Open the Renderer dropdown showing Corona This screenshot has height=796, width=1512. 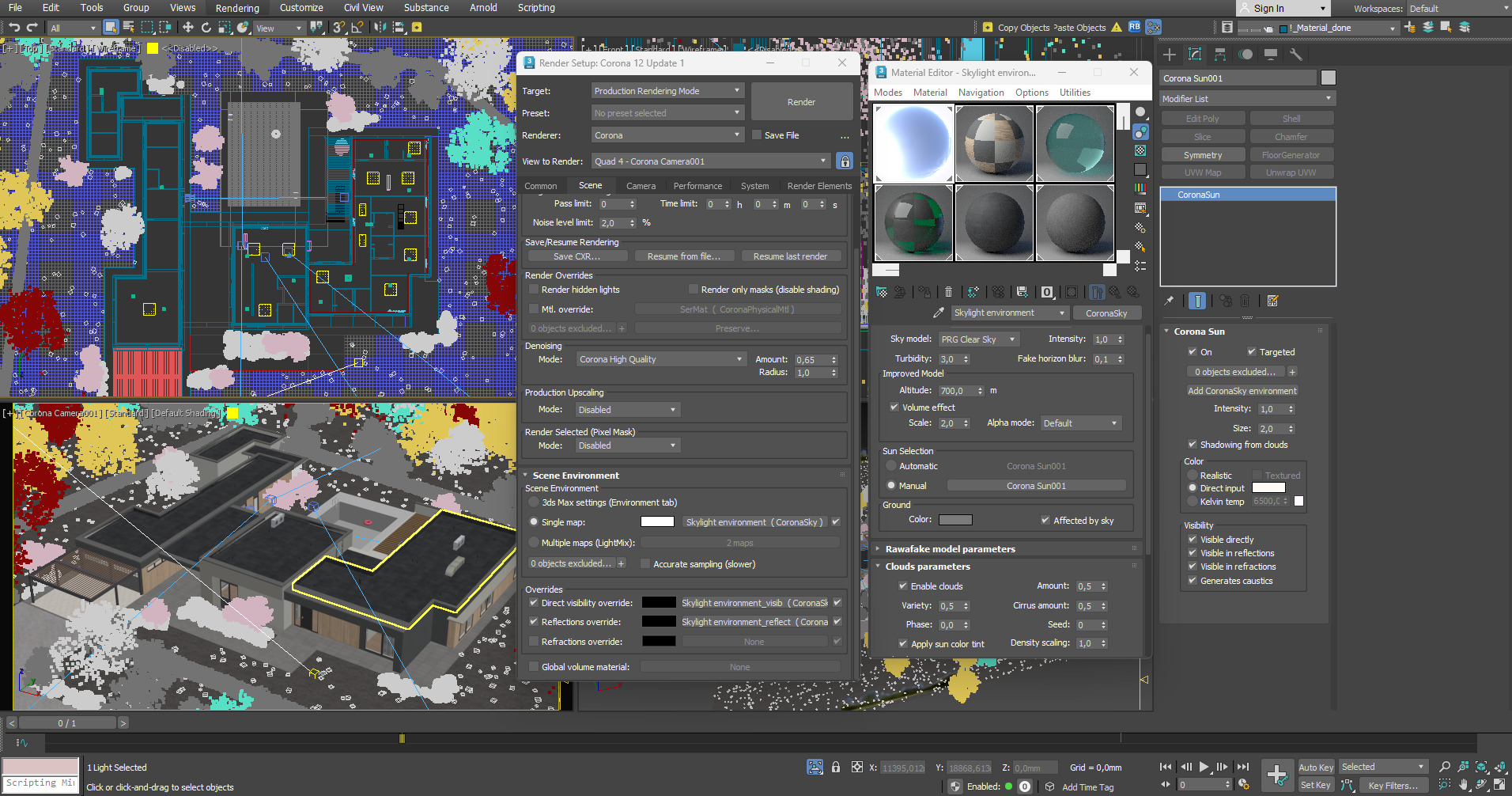[667, 135]
